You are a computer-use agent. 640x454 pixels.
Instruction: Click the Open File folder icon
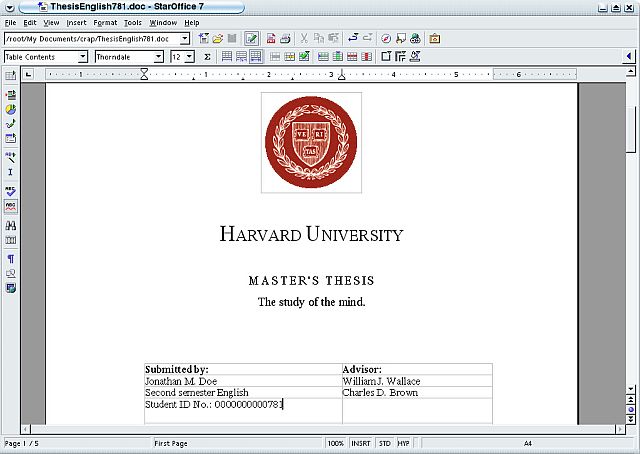[x=218, y=39]
